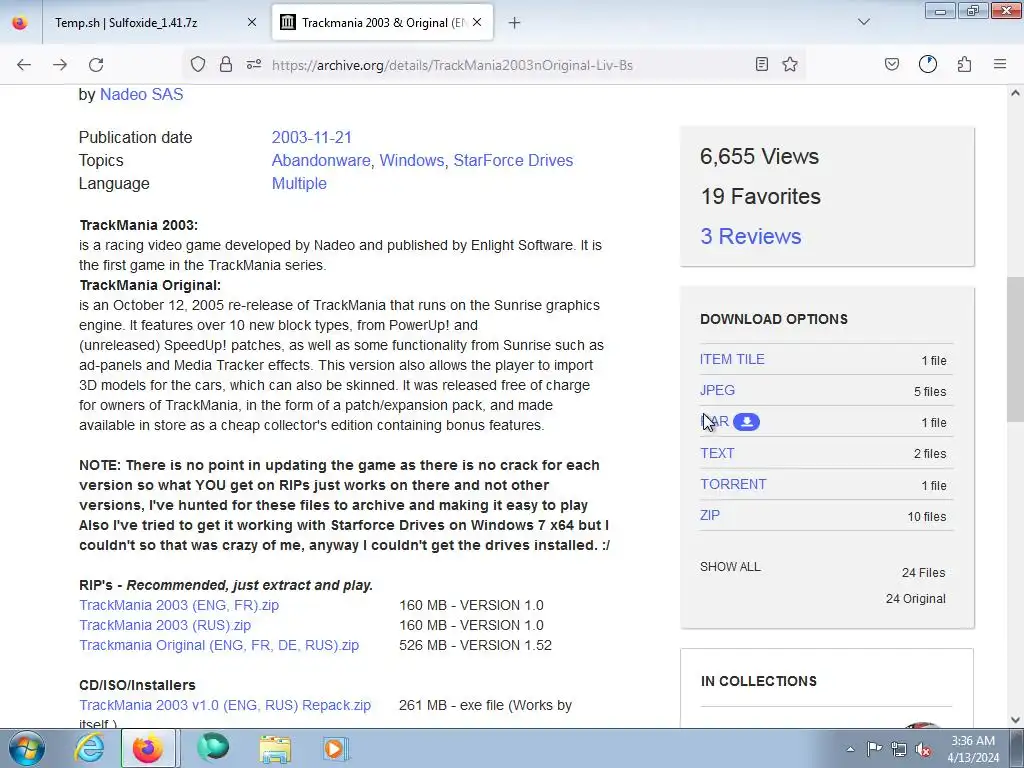The height and width of the screenshot is (768, 1024).
Task: Toggle reader view icon
Action: click(x=761, y=64)
